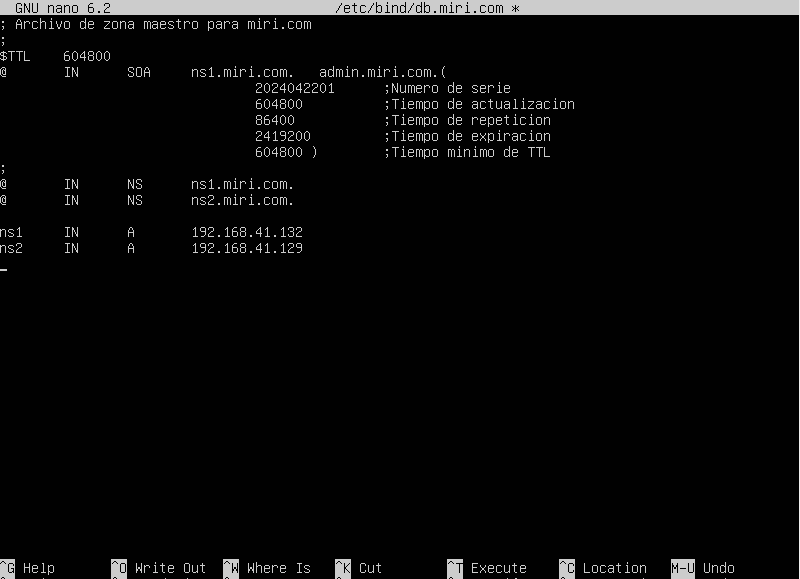
Task: Click the GNU nano 6.2 title text
Action: tap(62, 8)
